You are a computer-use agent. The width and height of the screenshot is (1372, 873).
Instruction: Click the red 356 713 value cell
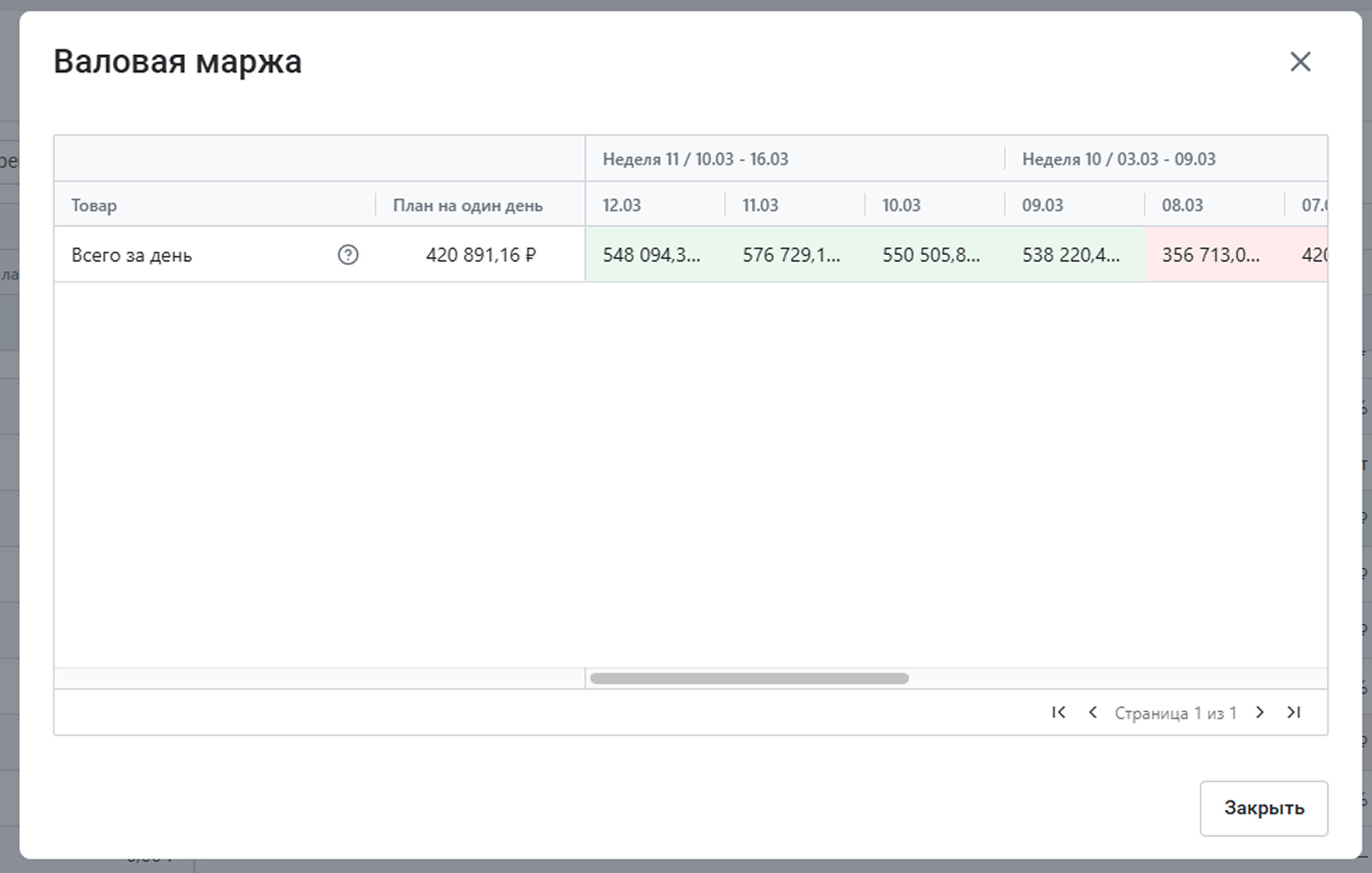(x=1210, y=255)
